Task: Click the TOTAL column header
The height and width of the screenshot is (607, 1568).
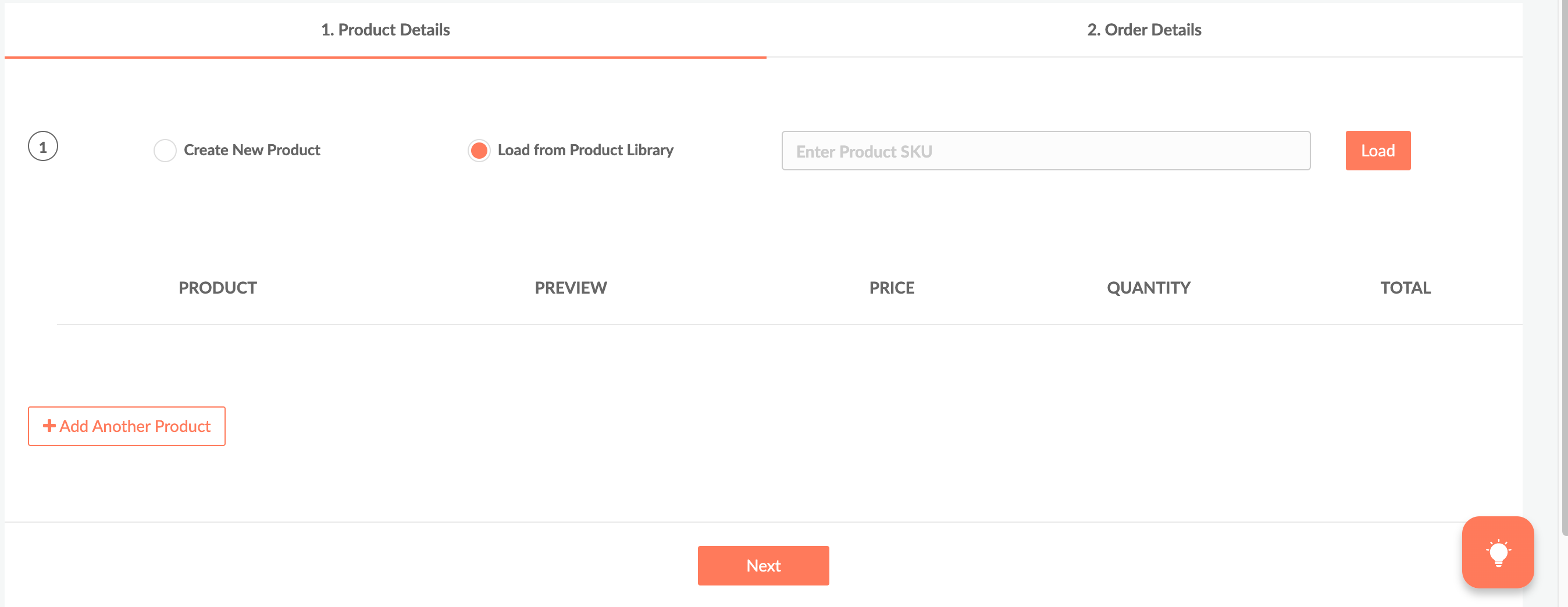Action: click(x=1405, y=288)
